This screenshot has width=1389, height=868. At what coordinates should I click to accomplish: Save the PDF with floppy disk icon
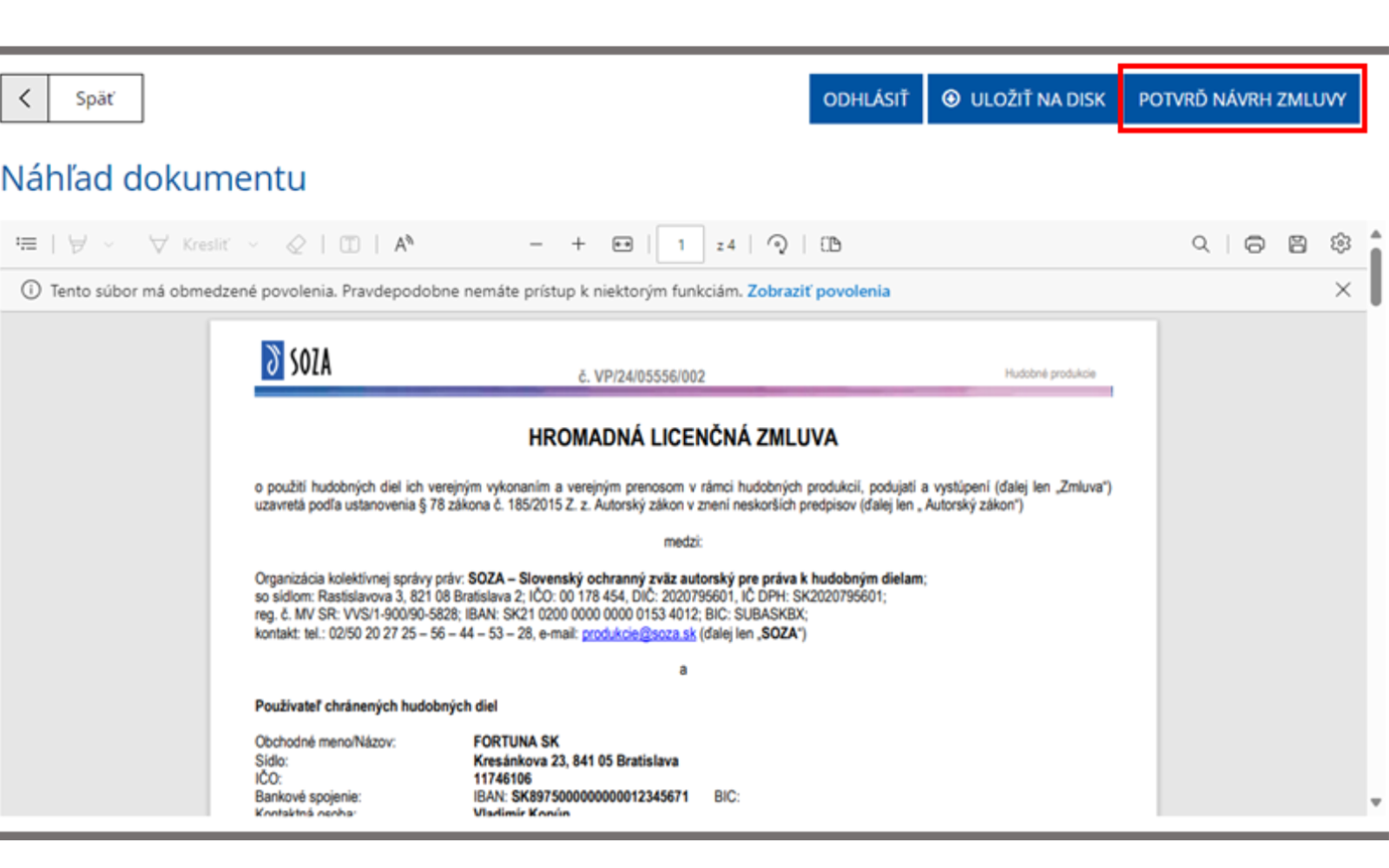click(x=1298, y=245)
